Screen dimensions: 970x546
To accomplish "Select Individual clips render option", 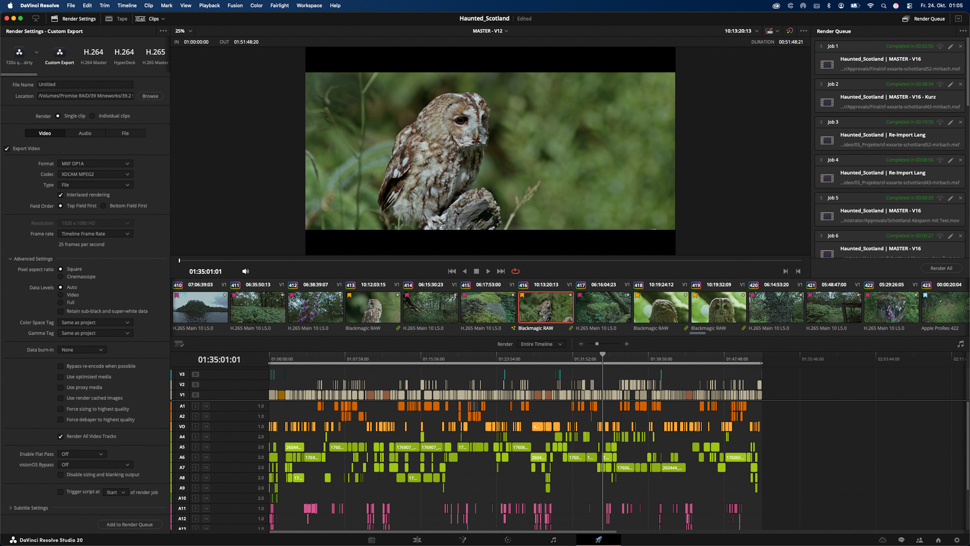I will click(x=93, y=116).
